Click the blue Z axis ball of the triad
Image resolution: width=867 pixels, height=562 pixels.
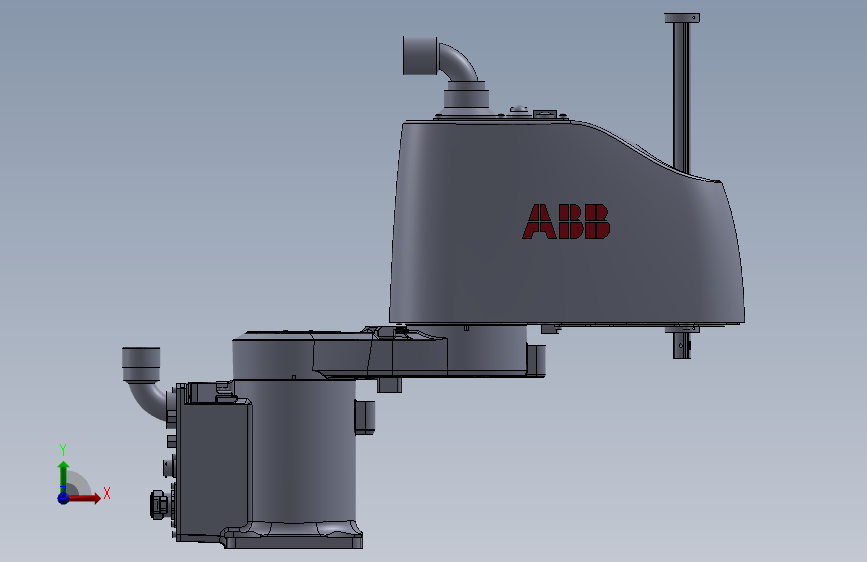click(64, 498)
